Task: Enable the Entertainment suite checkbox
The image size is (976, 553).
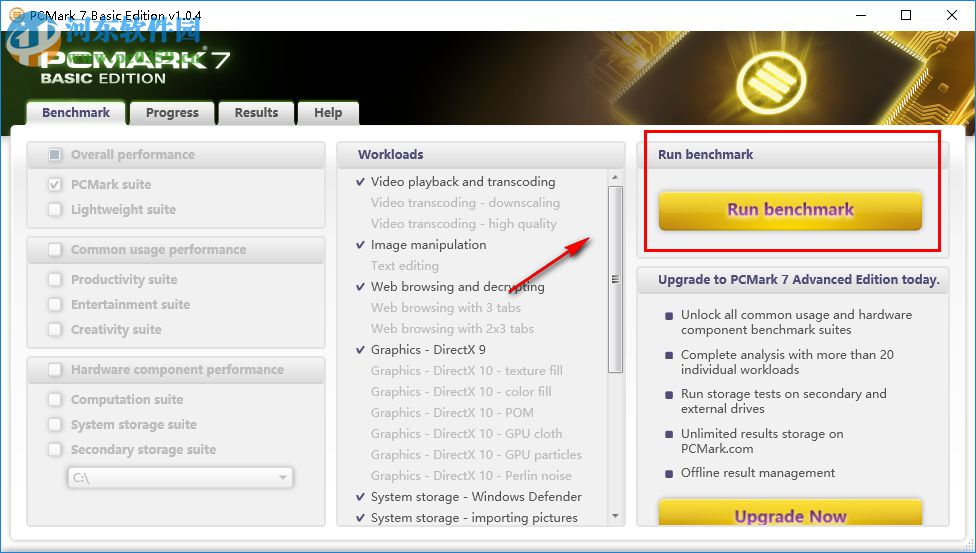Action: point(55,305)
